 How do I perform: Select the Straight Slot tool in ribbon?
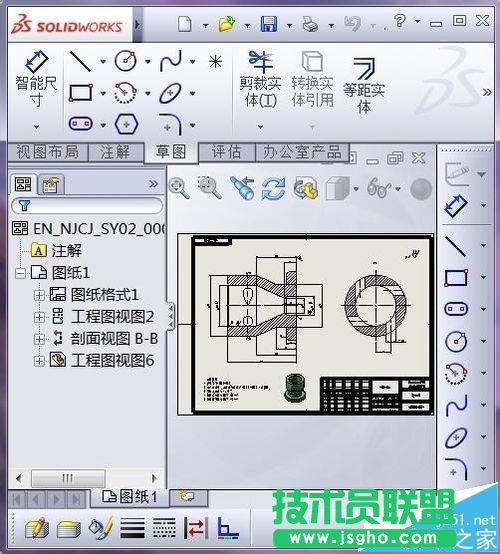coord(81,124)
